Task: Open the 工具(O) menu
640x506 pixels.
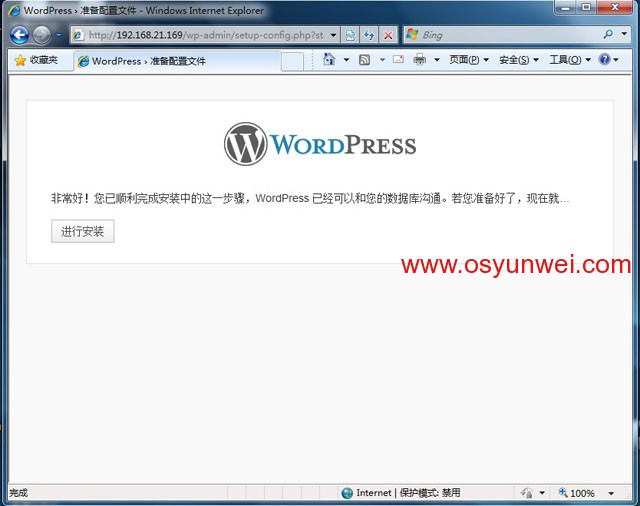Action: coord(570,60)
